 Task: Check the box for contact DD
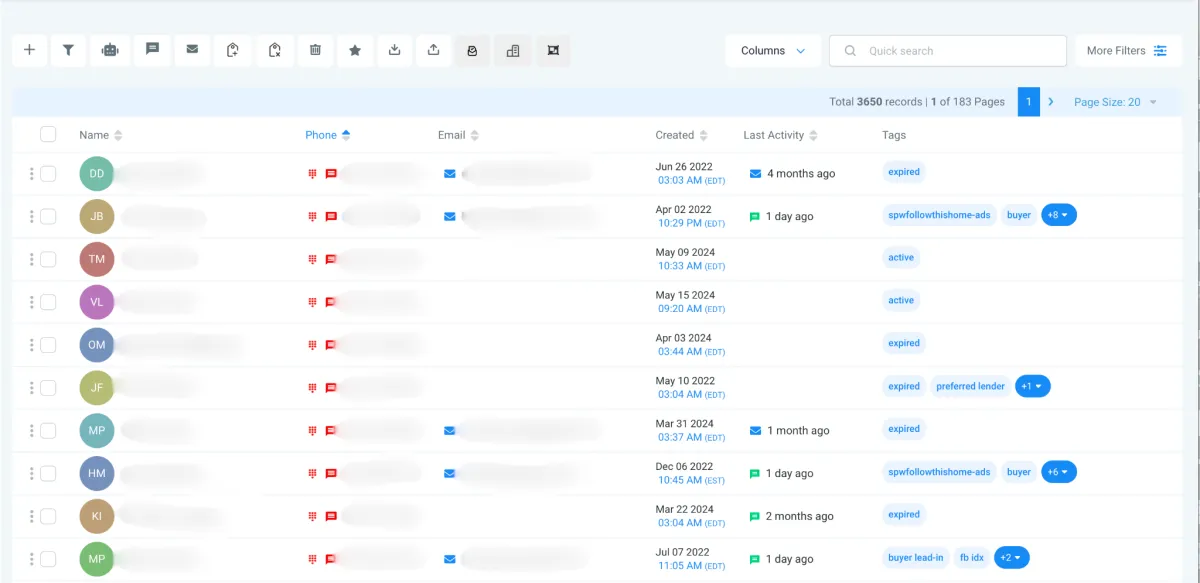pos(48,174)
